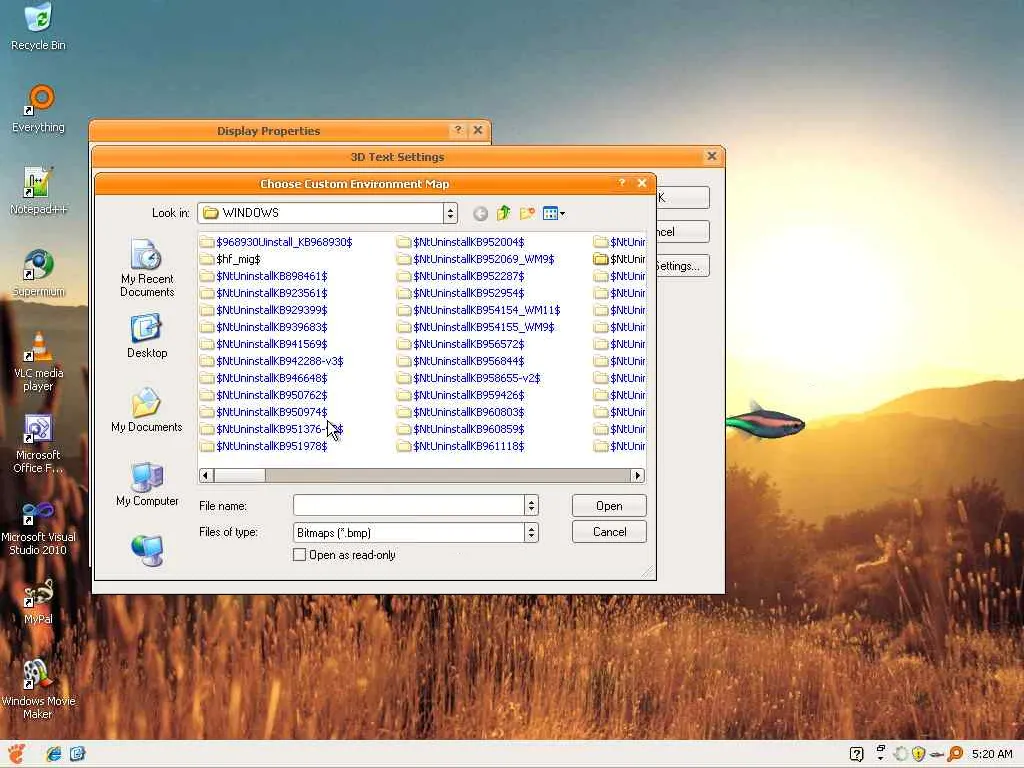Image resolution: width=1024 pixels, height=768 pixels.
Task: Click the Open button
Action: coord(609,506)
